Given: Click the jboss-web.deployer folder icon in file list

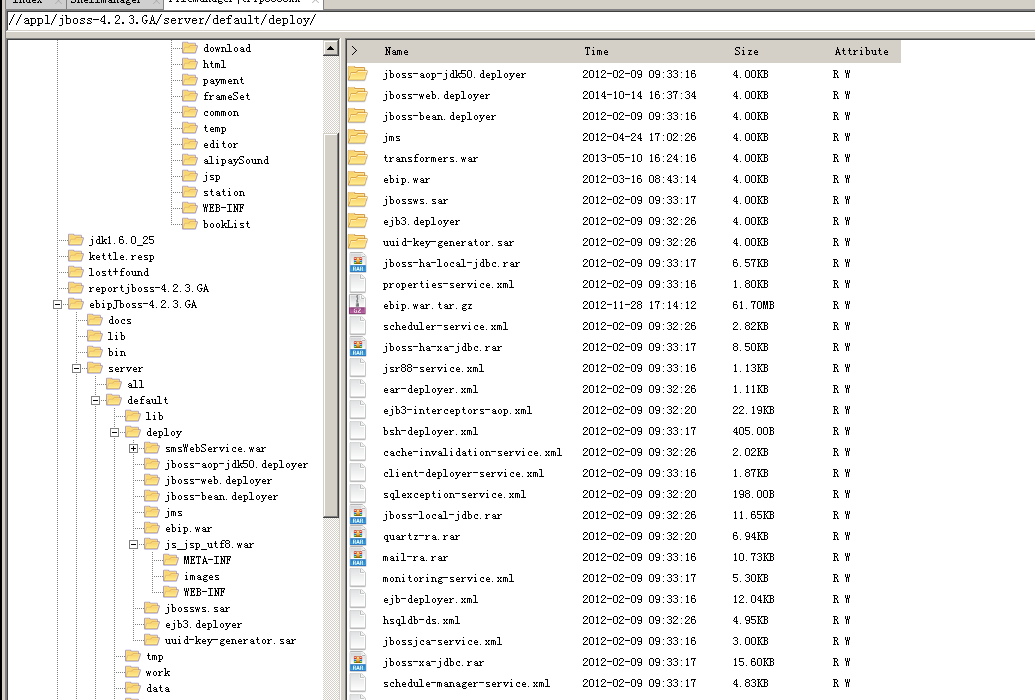Looking at the screenshot, I should [358, 95].
